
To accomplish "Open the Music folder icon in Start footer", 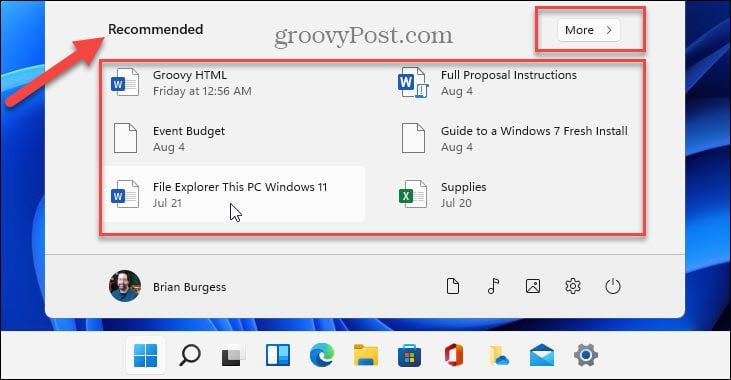I will point(493,286).
